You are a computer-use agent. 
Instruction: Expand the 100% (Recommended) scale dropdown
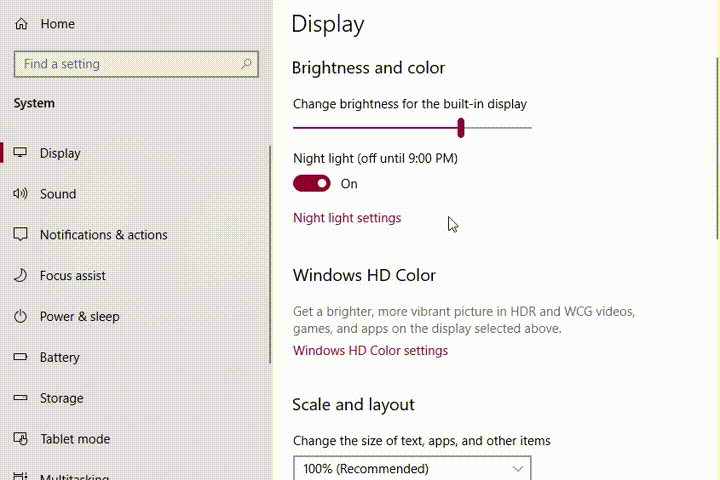(412, 468)
